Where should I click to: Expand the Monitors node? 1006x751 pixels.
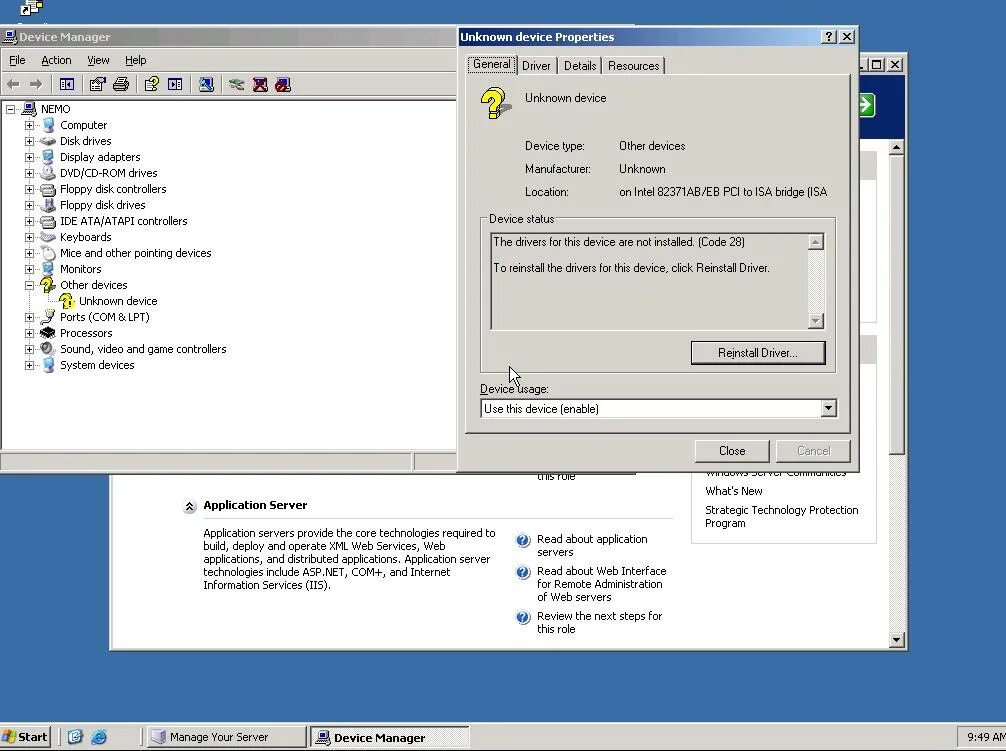click(x=30, y=269)
